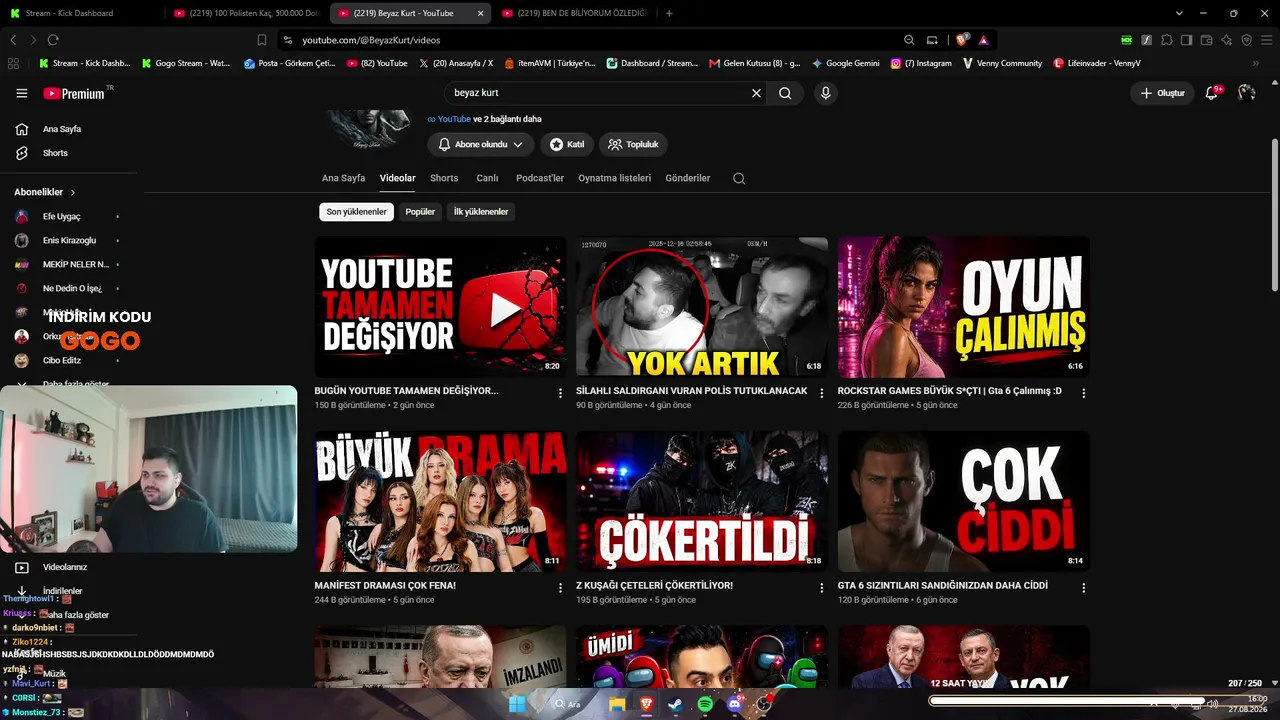1280x720 pixels.
Task: Open Enis Kirazoglu subscription channel
Action: tap(68, 240)
